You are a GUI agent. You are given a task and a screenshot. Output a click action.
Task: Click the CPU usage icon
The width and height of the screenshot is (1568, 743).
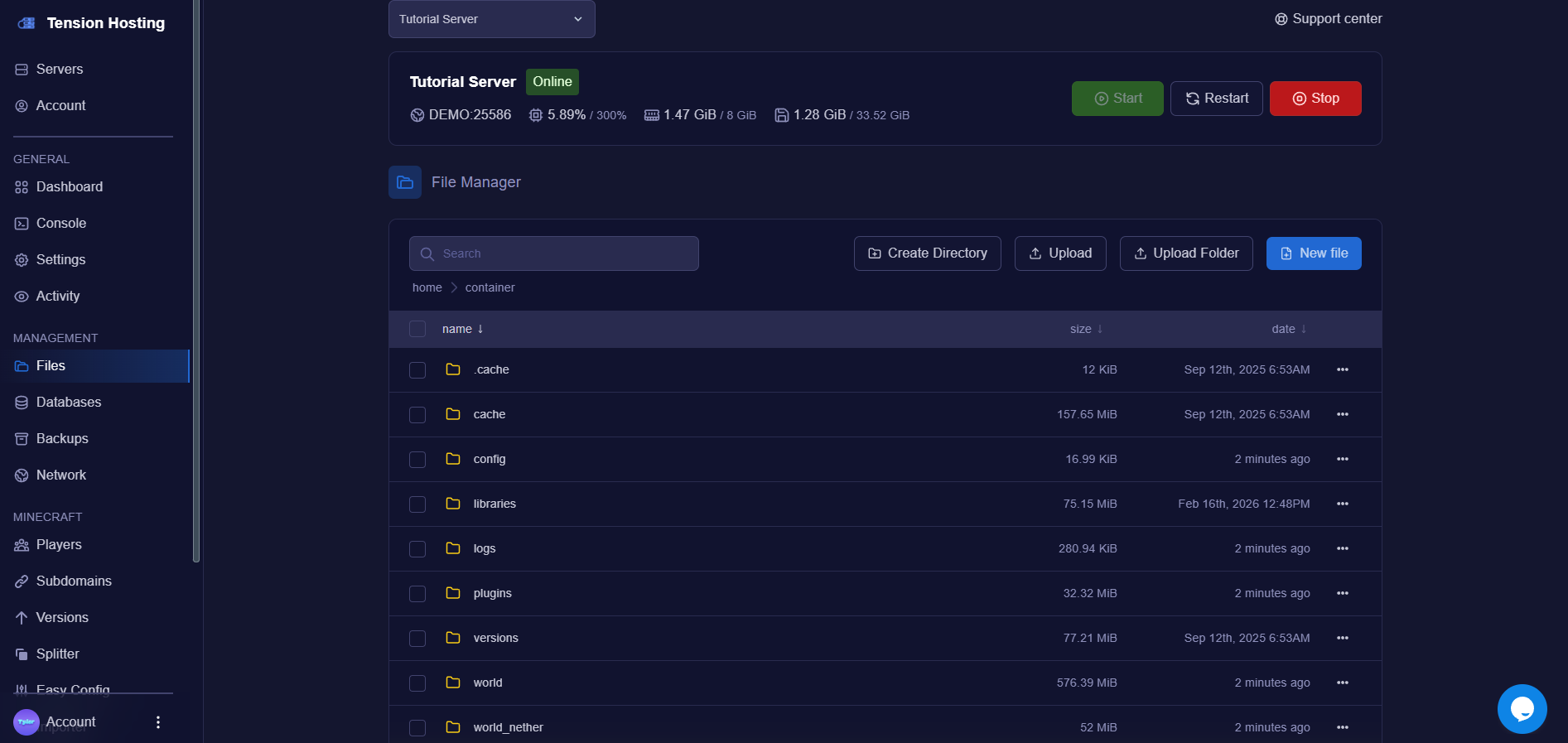(x=536, y=115)
